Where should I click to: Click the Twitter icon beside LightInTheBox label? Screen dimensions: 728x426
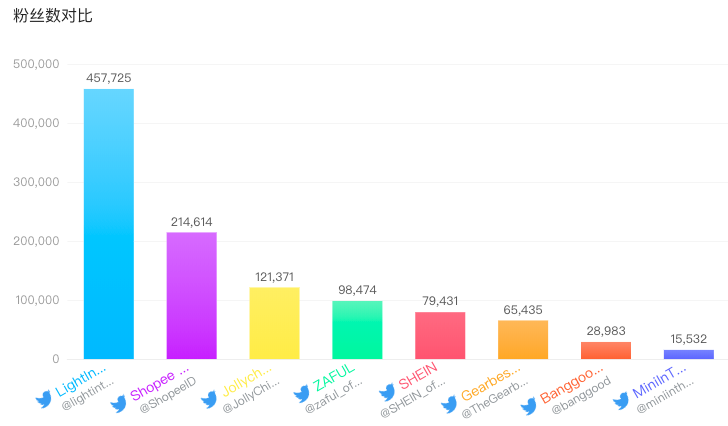click(43, 400)
